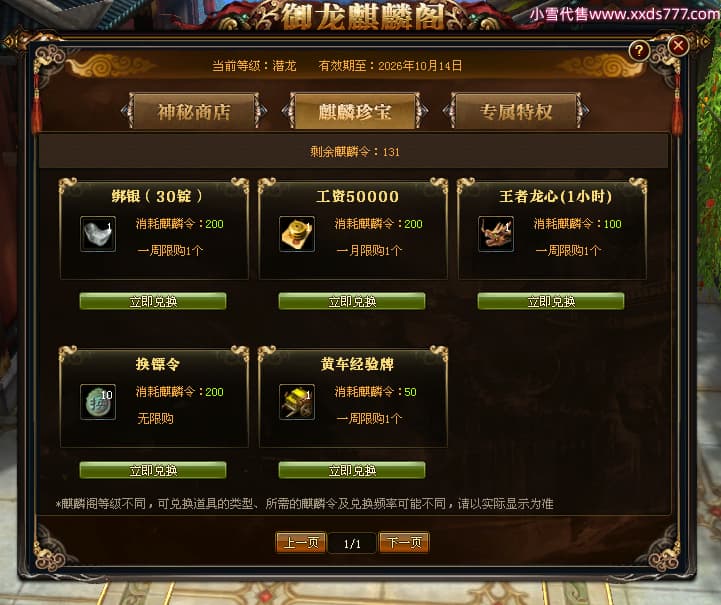Exchange for 工资50000 with 立即兑换
The width and height of the screenshot is (721, 605).
(352, 301)
